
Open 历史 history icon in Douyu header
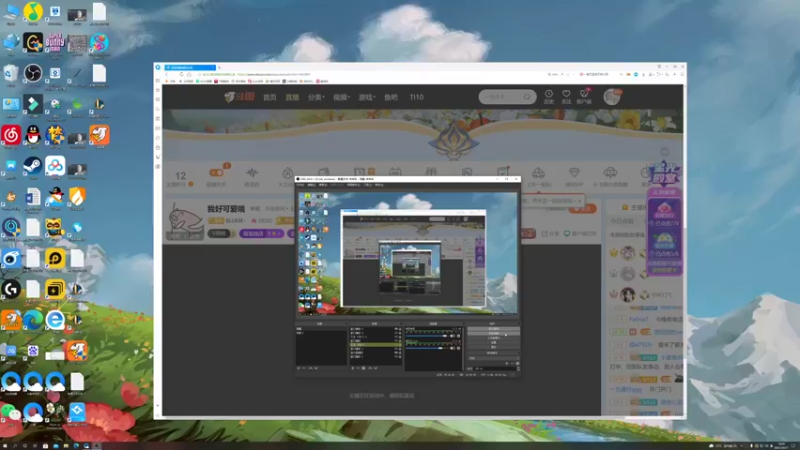[x=548, y=96]
